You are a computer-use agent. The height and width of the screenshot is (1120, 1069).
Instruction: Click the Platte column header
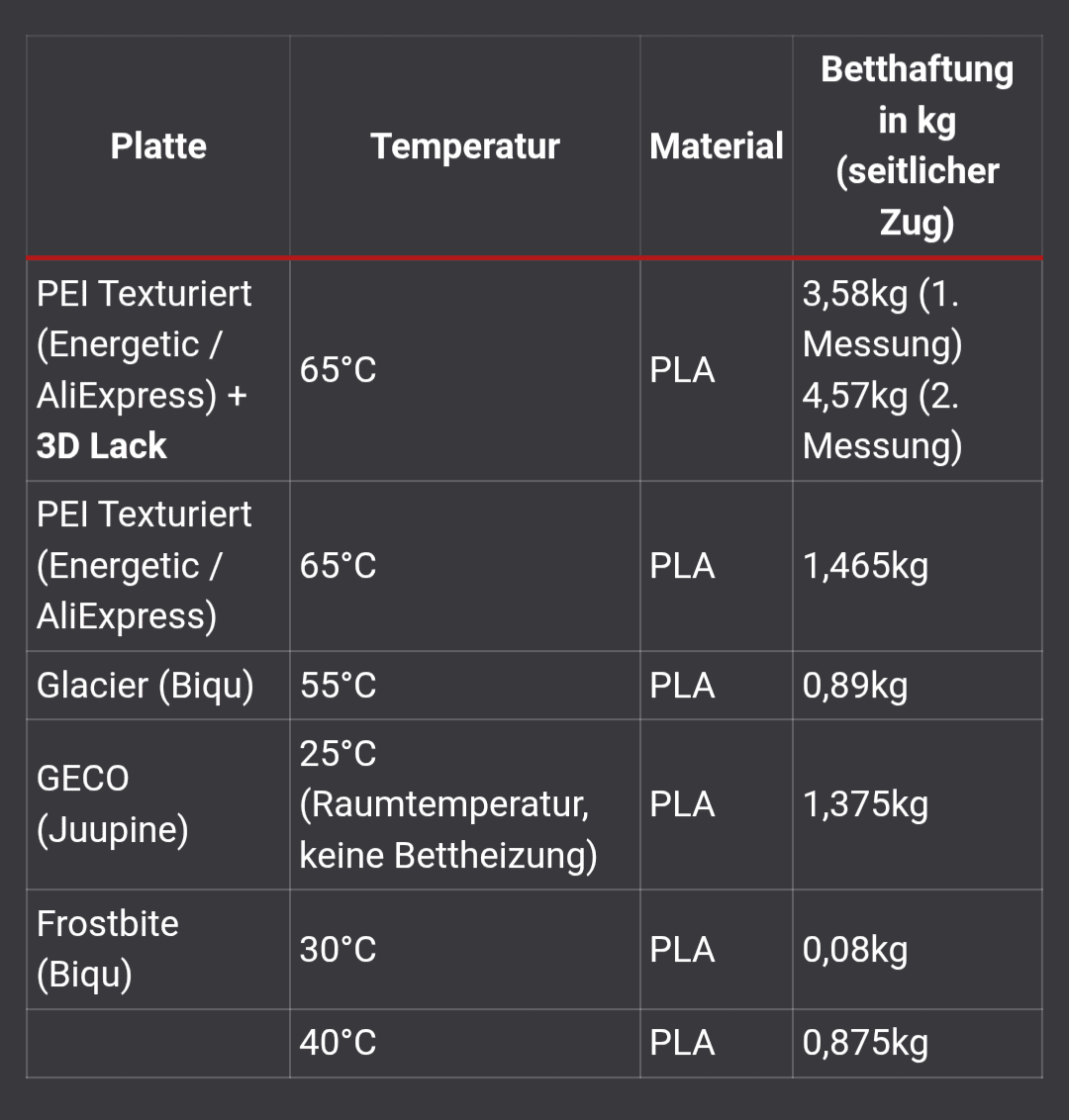pyautogui.click(x=158, y=146)
